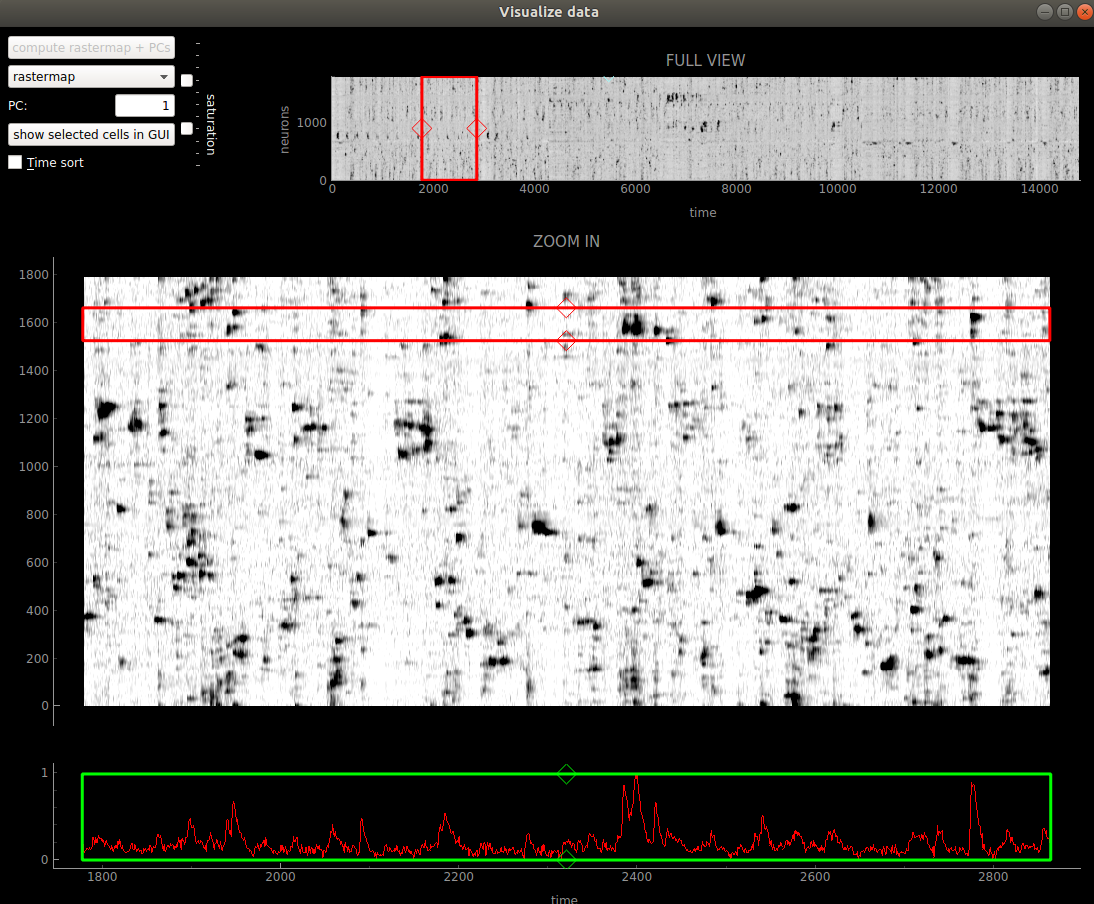
Task: Click show selected cells in GUI button
Action: pyautogui.click(x=91, y=135)
